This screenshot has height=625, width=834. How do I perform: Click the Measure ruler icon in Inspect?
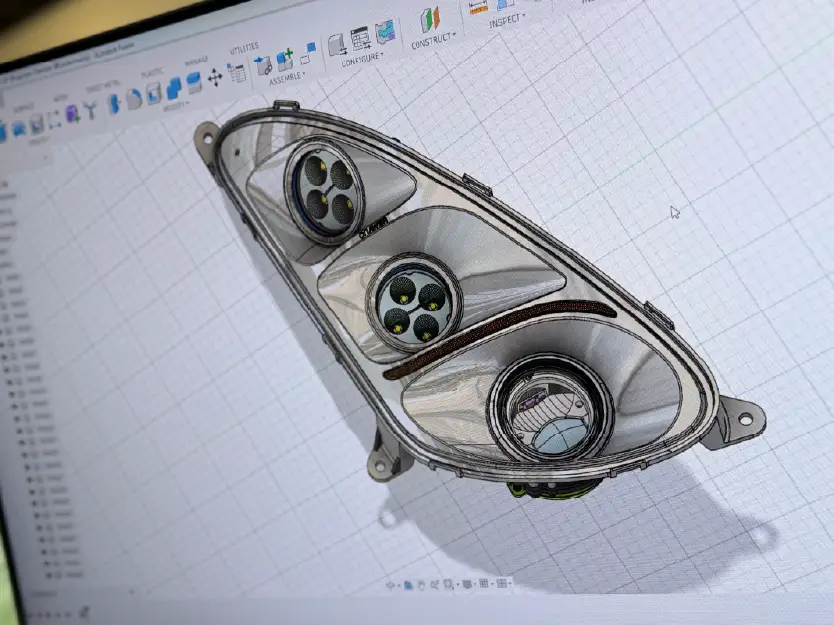(x=479, y=6)
